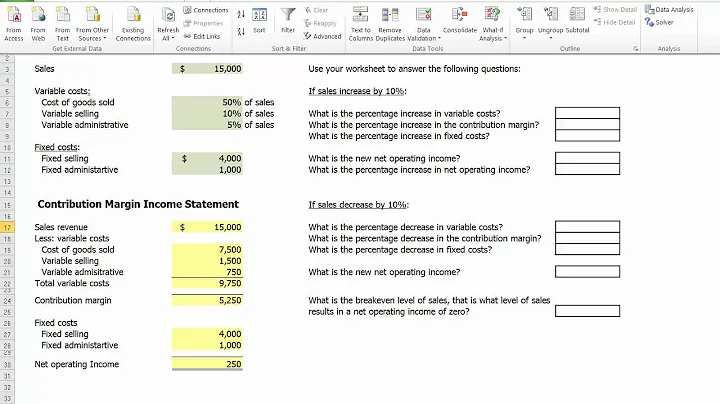The image size is (720, 404).
Task: Open the Sort dialog
Action: pyautogui.click(x=259, y=21)
